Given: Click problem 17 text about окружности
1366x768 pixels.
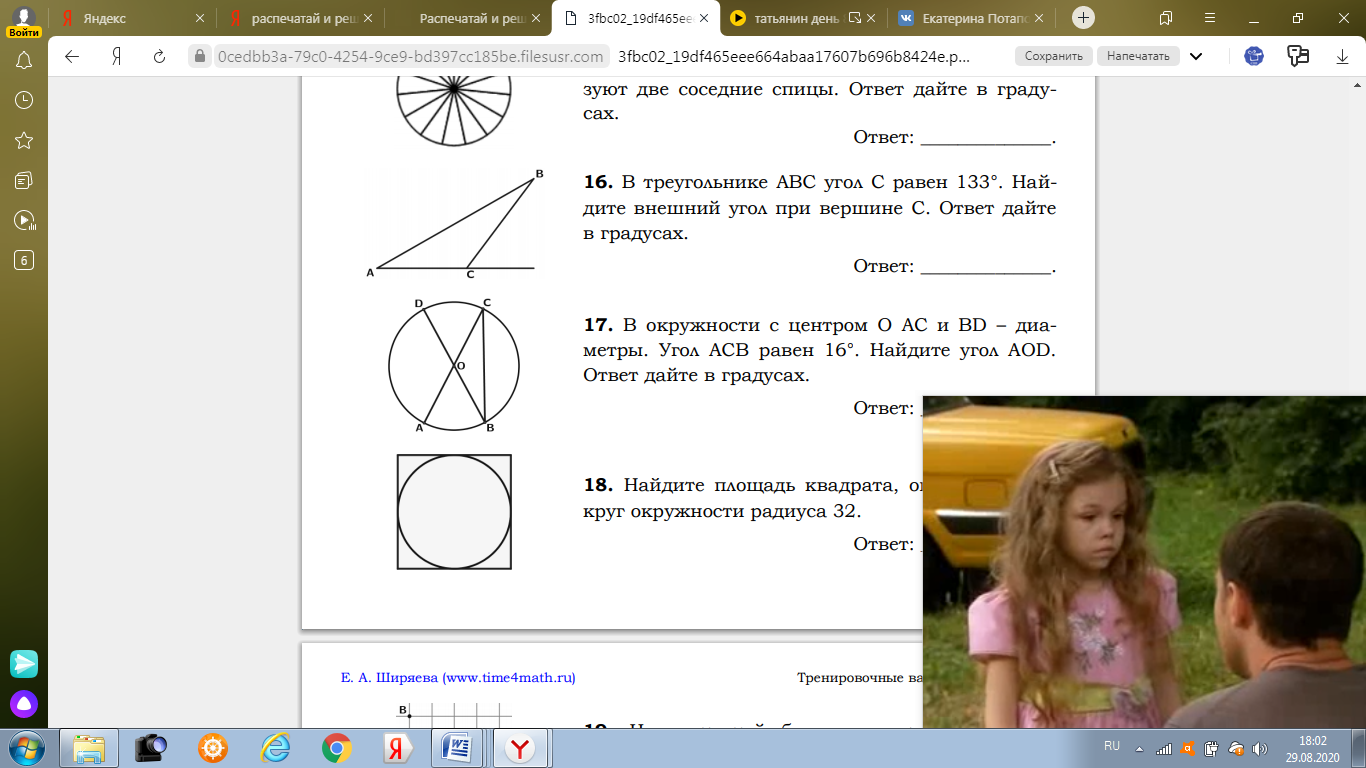Looking at the screenshot, I should point(820,351).
